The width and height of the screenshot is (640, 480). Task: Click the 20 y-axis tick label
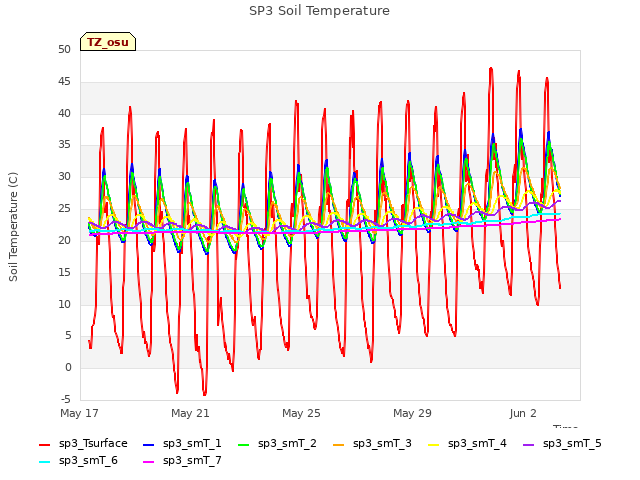click(x=64, y=240)
